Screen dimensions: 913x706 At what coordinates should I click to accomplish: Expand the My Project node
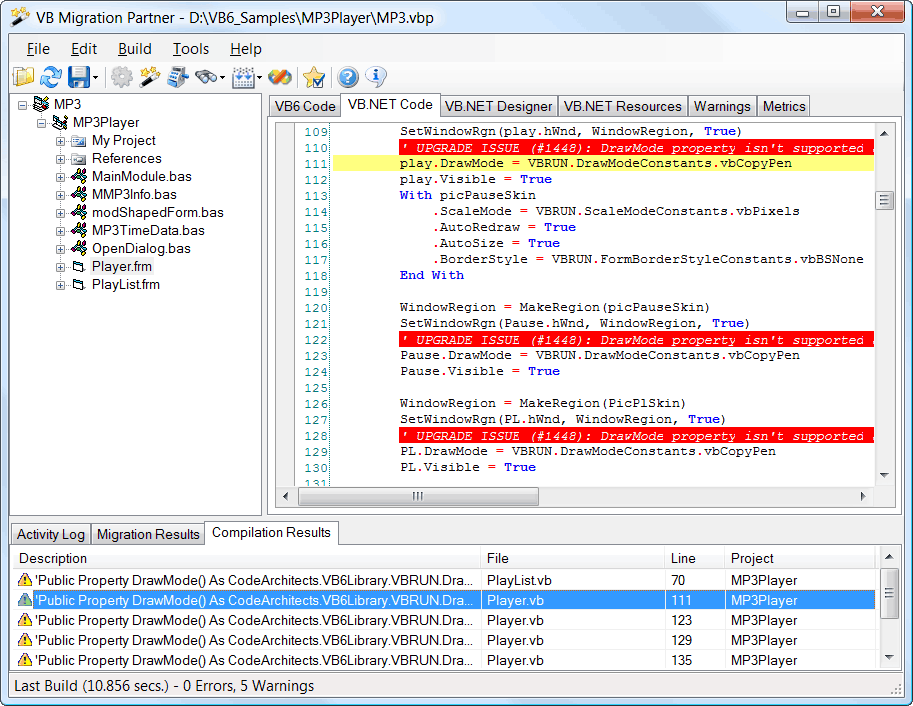(x=60, y=142)
